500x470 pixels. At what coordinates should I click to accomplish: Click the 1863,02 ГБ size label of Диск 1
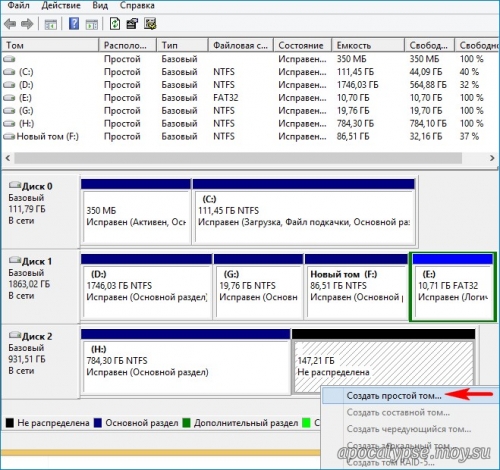[x=29, y=284]
